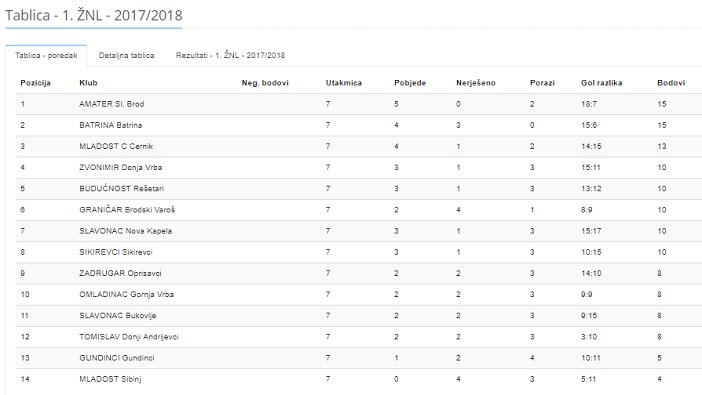Click ZADRUGAR Oprisavci in the standings
This screenshot has height=395, width=702.
(x=120, y=273)
